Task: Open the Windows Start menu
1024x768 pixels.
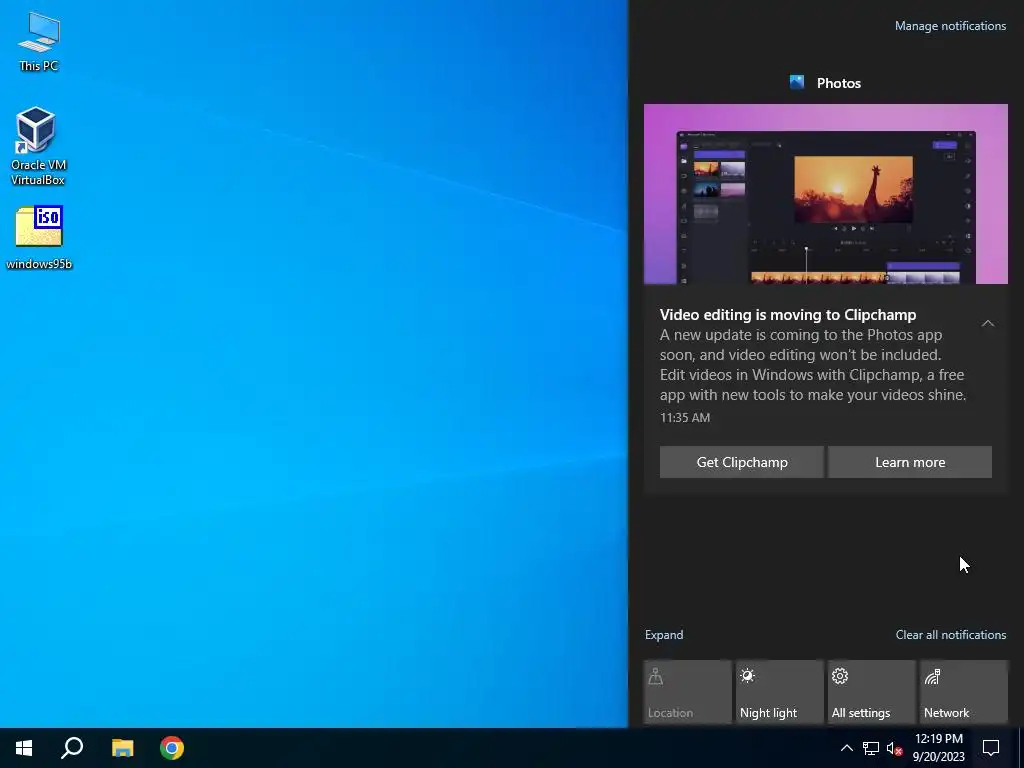Action: (x=24, y=748)
